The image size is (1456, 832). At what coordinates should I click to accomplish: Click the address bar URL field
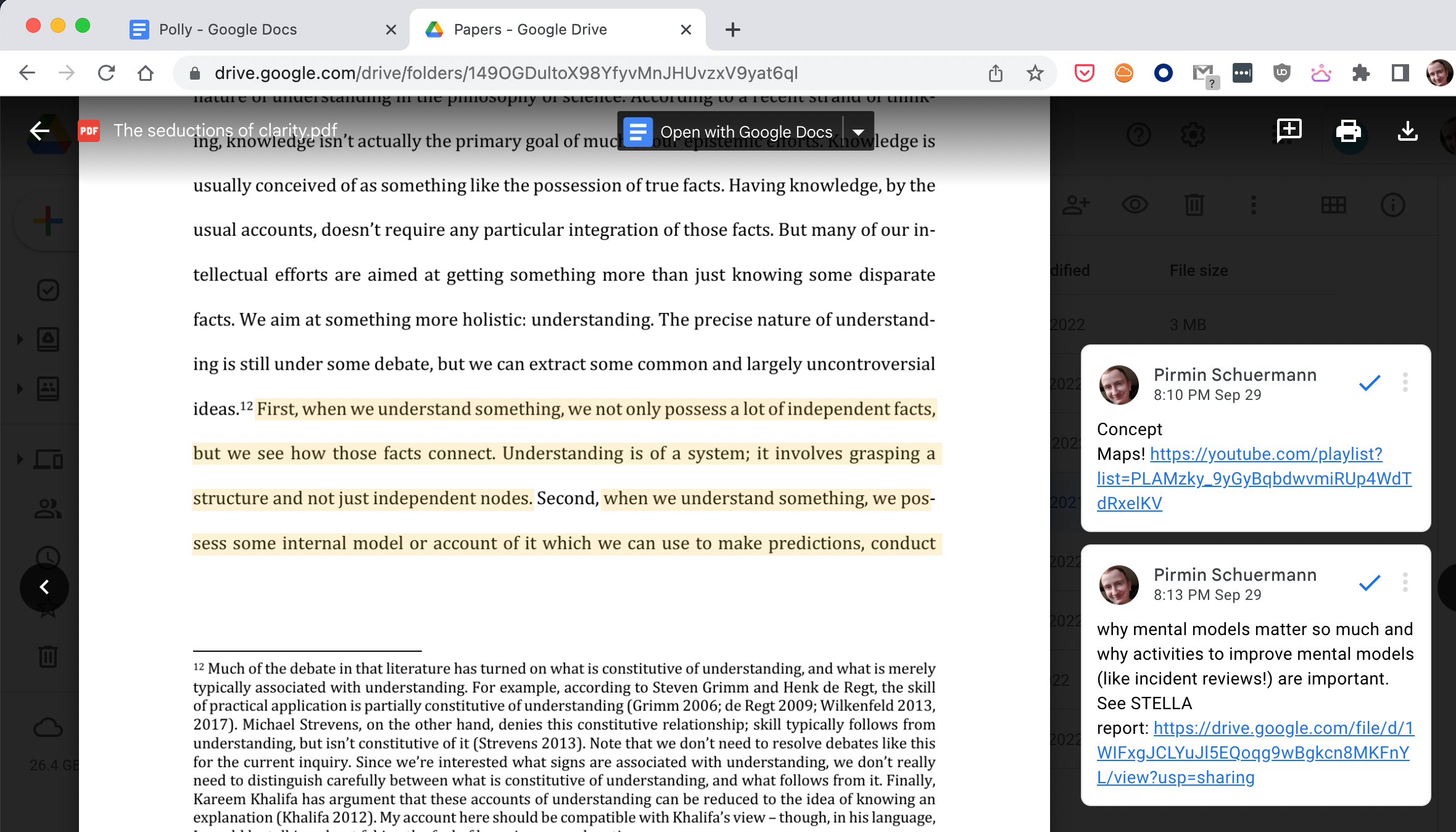506,73
